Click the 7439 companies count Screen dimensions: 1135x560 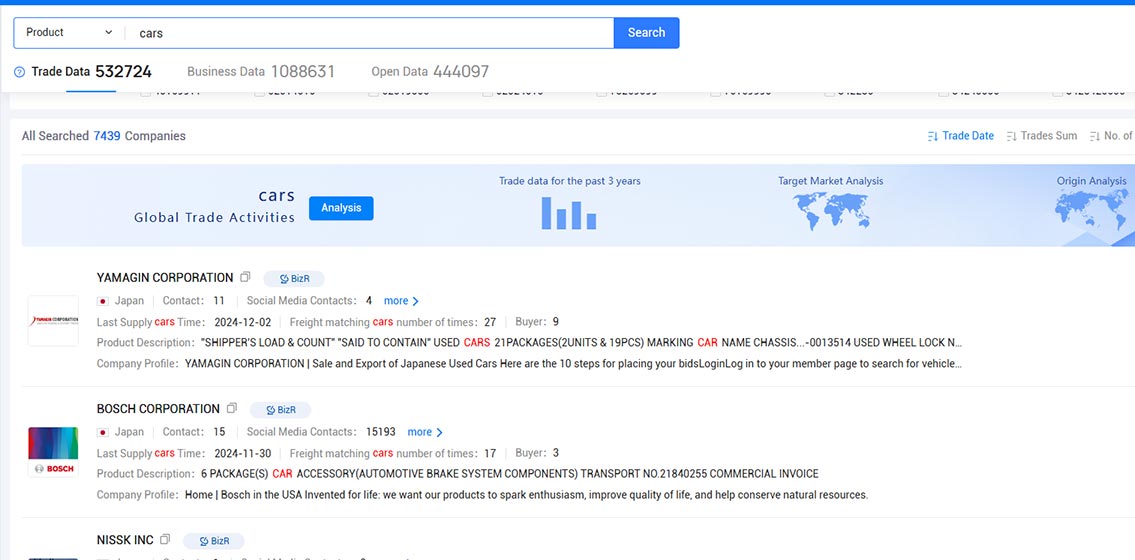pyautogui.click(x=106, y=136)
